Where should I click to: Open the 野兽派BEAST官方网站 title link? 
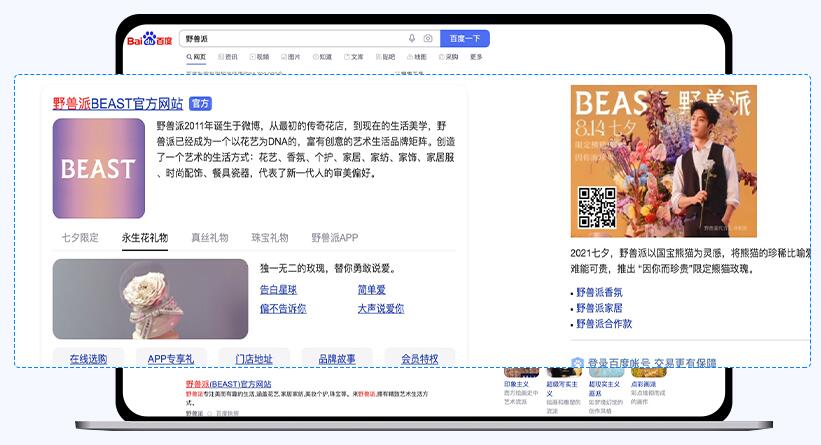point(118,104)
